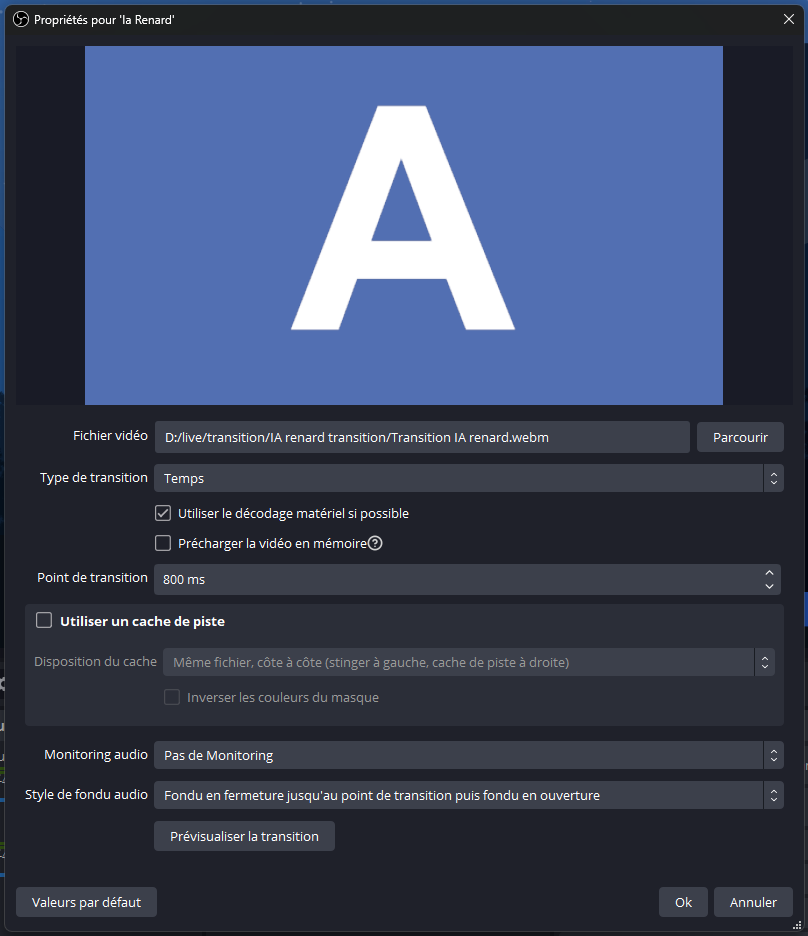Cancel changes with Annuler button

753,902
